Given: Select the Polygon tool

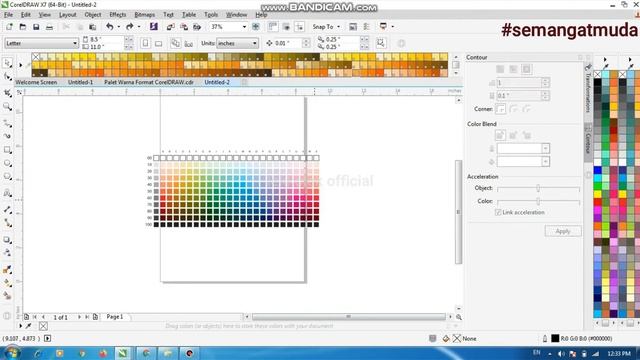Looking at the screenshot, I should point(7,176).
